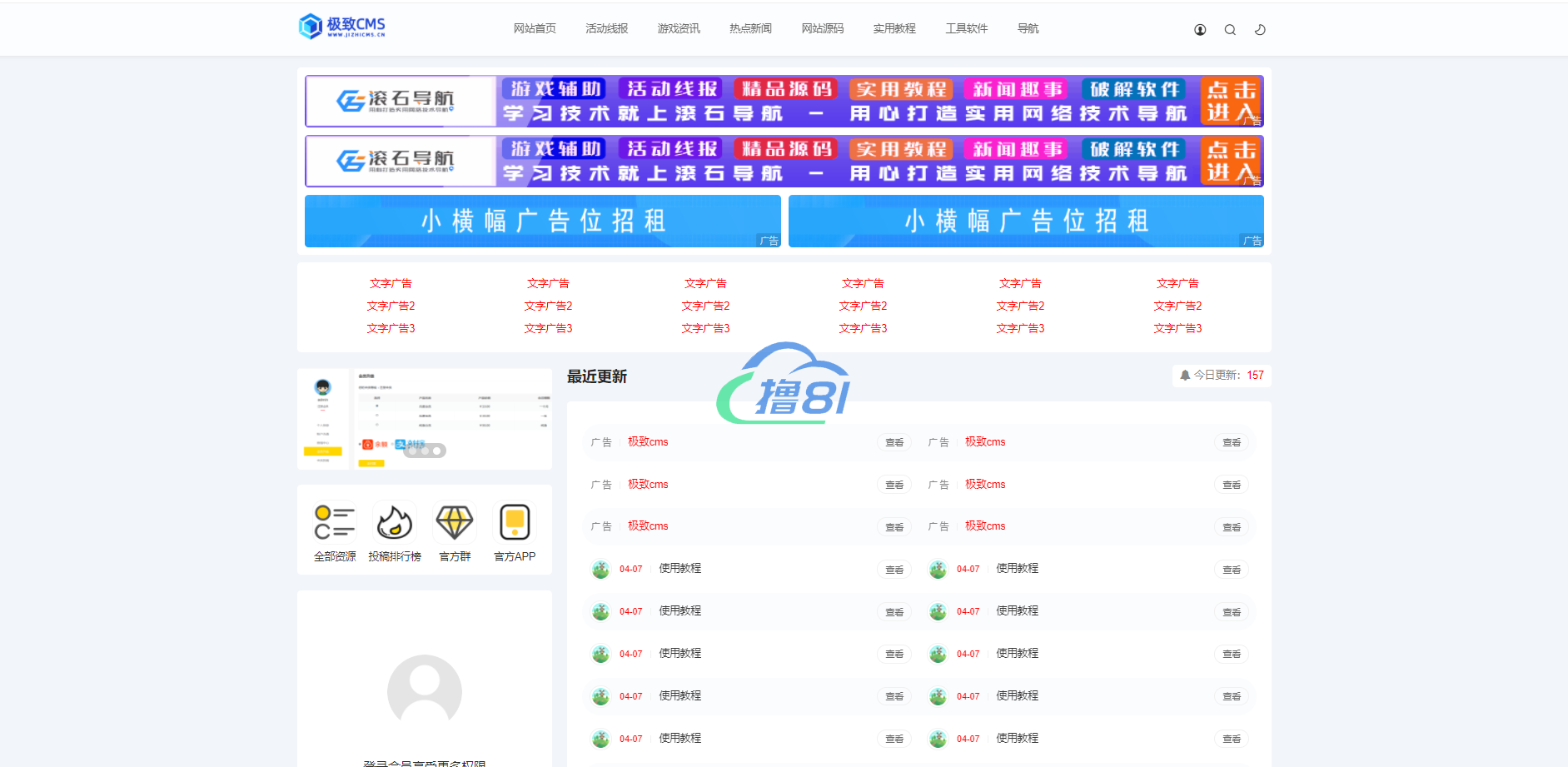This screenshot has height=767, width=1568.
Task: Go to 网站首页 in the navigation
Action: click(x=535, y=28)
